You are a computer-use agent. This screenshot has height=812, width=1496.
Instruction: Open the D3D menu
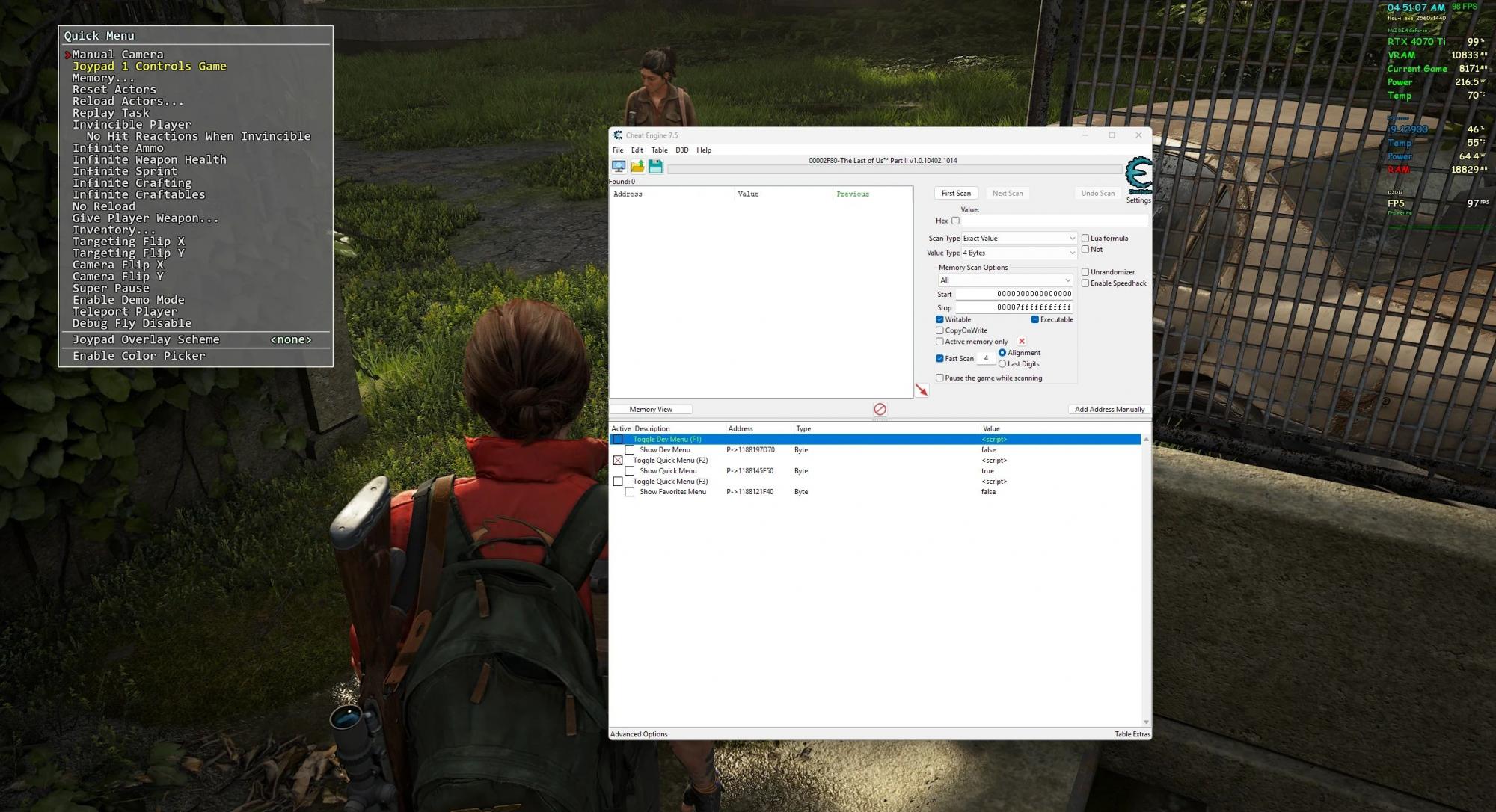(681, 150)
